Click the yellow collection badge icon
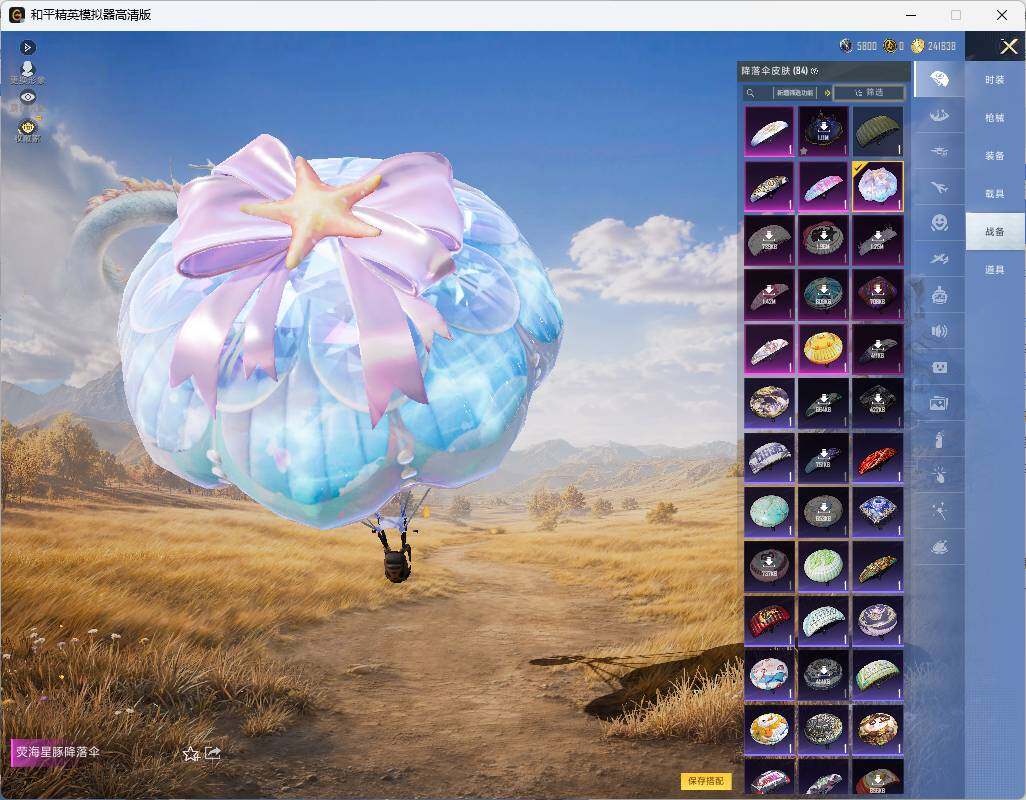The height and width of the screenshot is (800, 1026). coord(27,130)
